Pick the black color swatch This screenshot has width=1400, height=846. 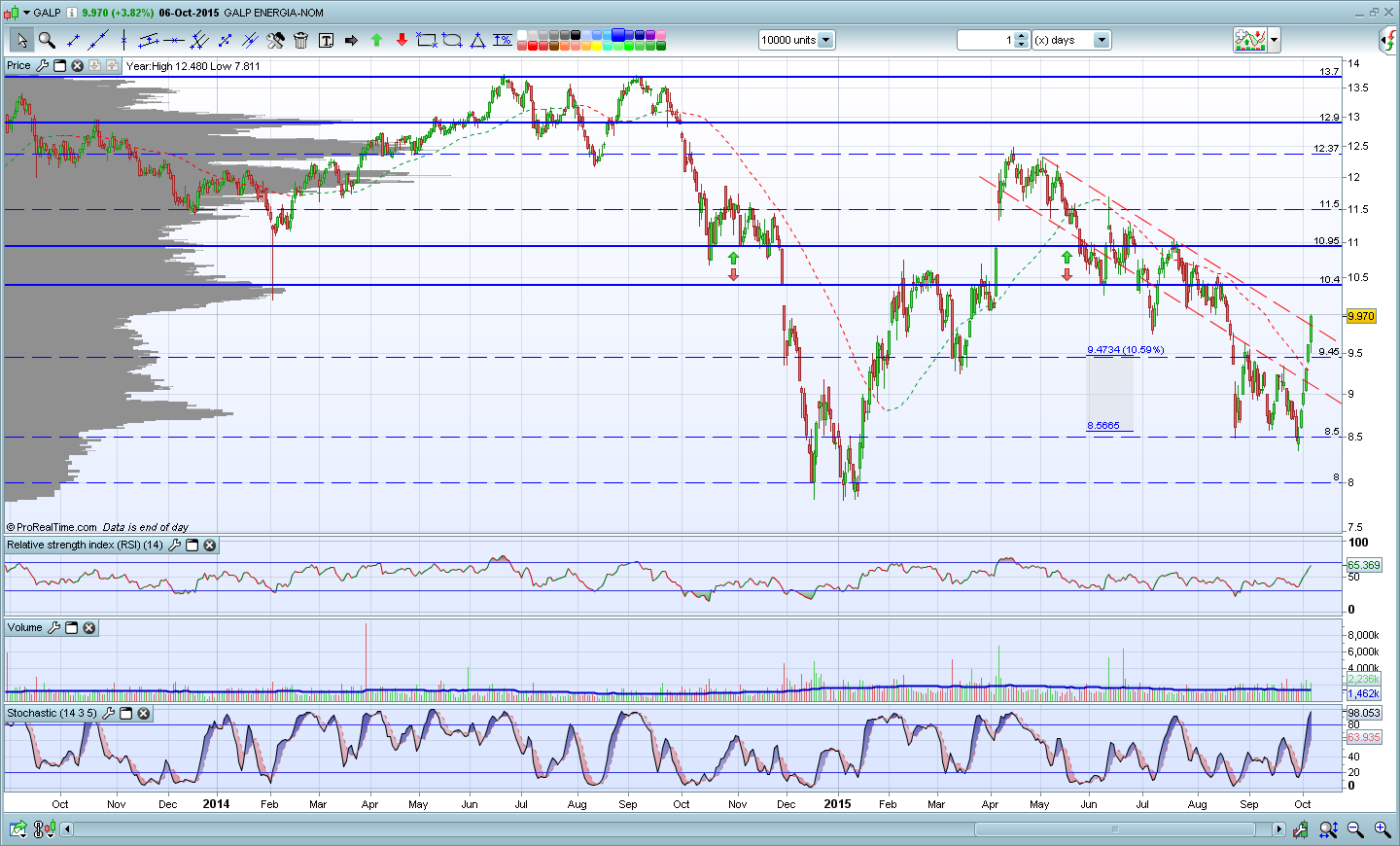576,35
